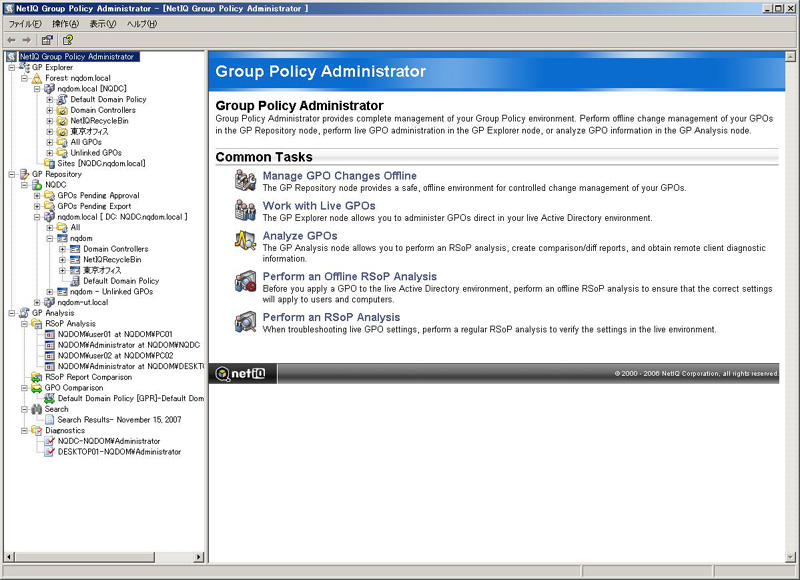
Task: Select nqdom.local [ DC: NQDC.nqdom.local ] node
Action: [122, 217]
